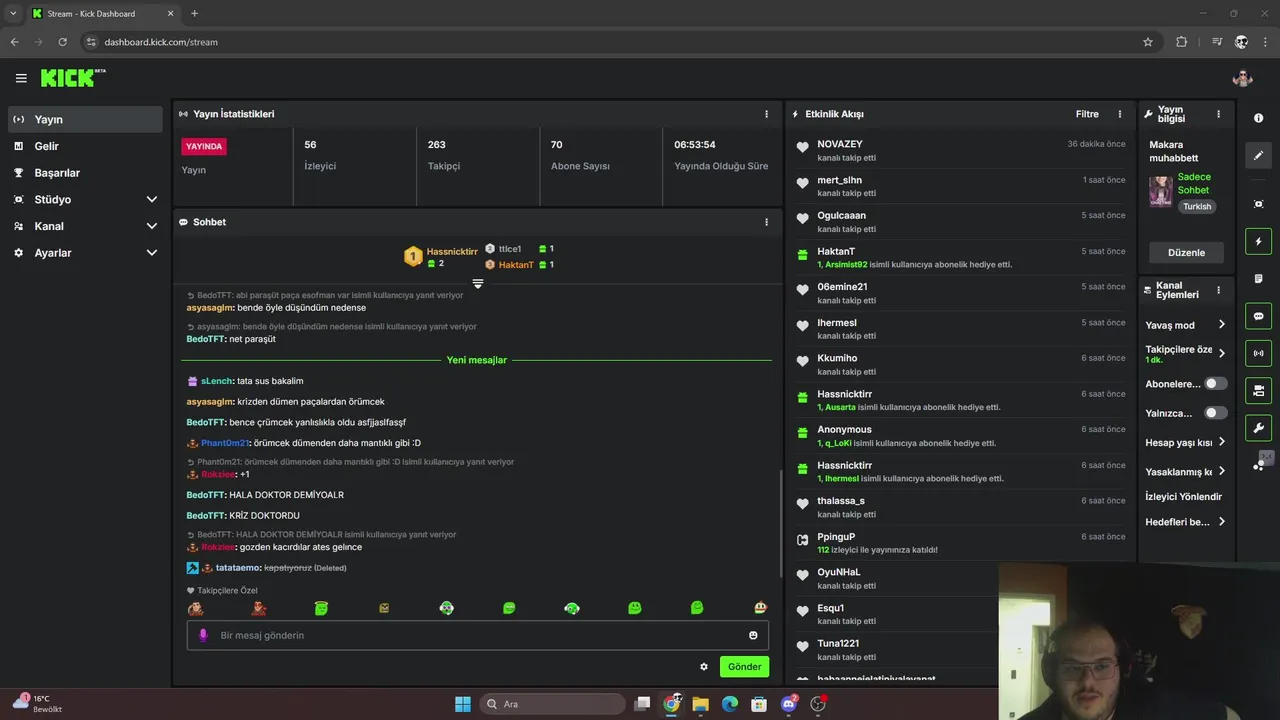This screenshot has width=1280, height=720.
Task: Open Windows Start menu
Action: point(462,704)
